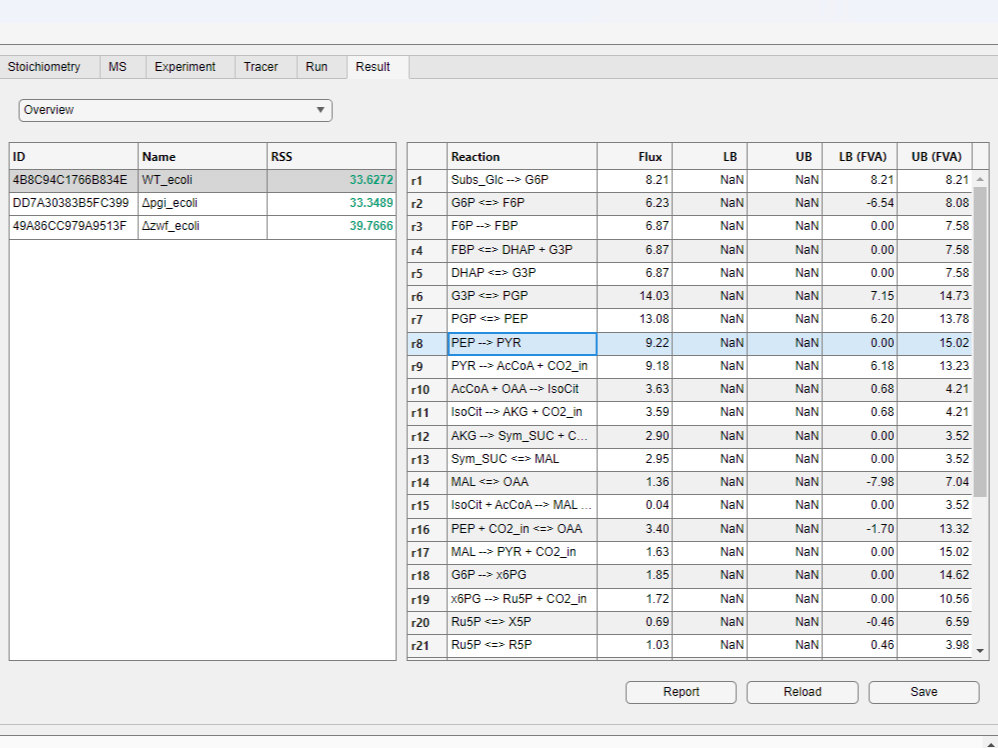Screen dimensions: 998x748
Task: Go to the Experiment tab
Action: pyautogui.click(x=185, y=67)
